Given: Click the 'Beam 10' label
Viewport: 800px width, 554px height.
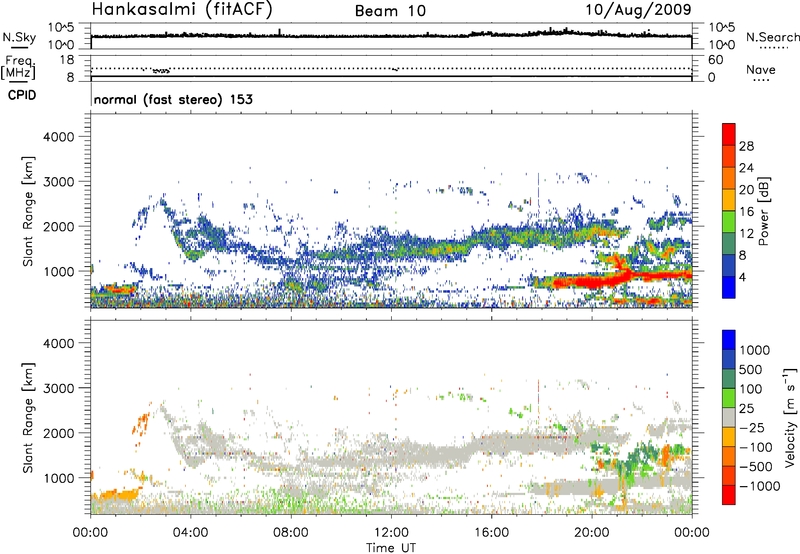Looking at the screenshot, I should coord(390,11).
